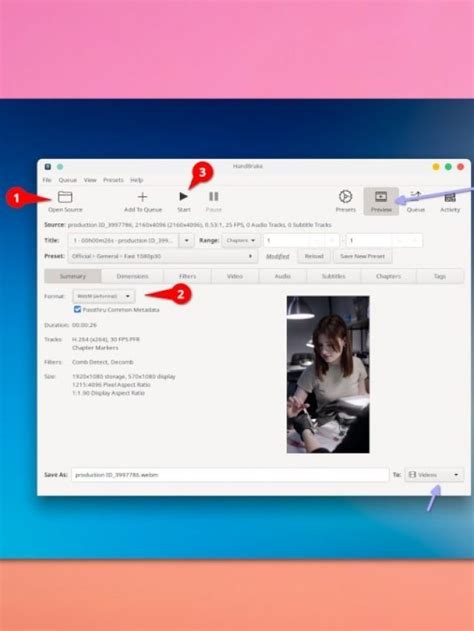The image size is (474, 631).
Task: Open the Videos destination folder dropdown
Action: pos(434,475)
